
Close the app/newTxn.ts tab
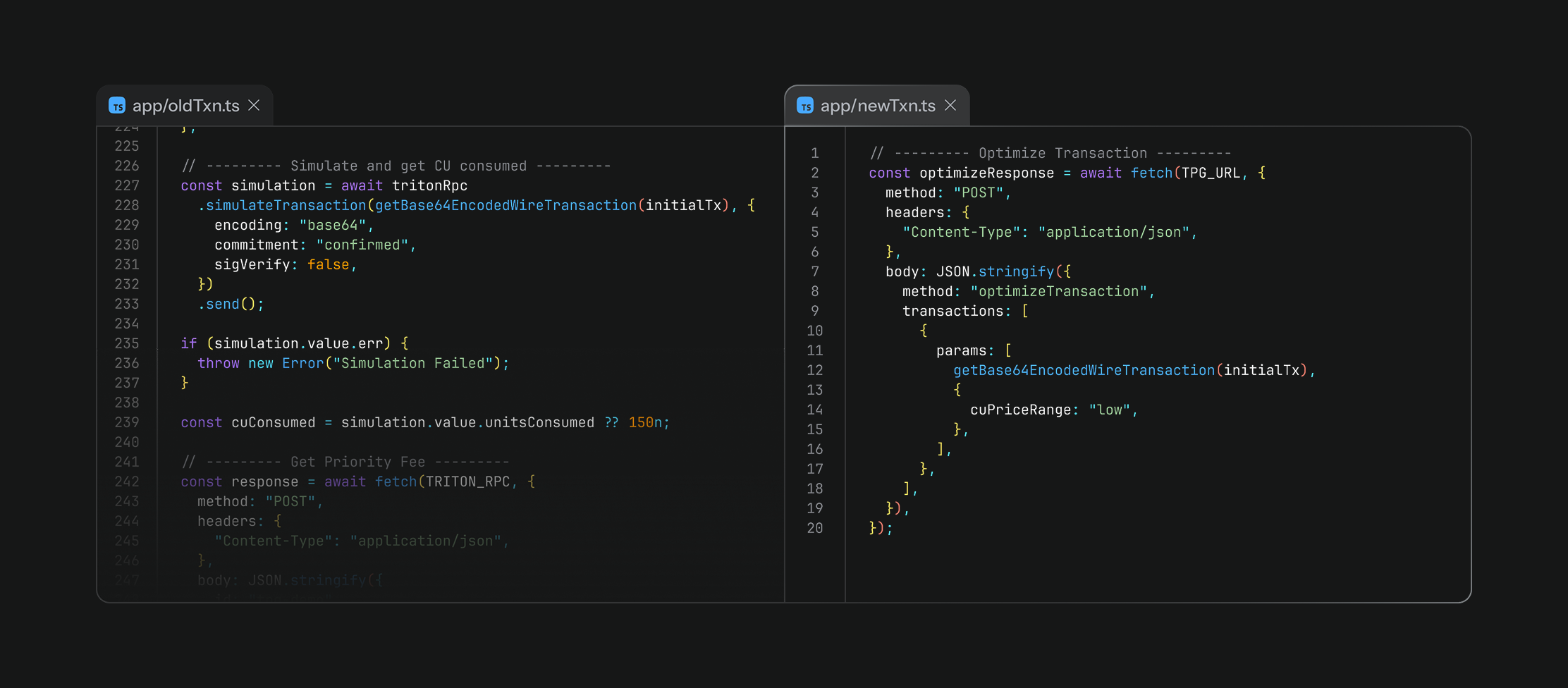tap(950, 106)
